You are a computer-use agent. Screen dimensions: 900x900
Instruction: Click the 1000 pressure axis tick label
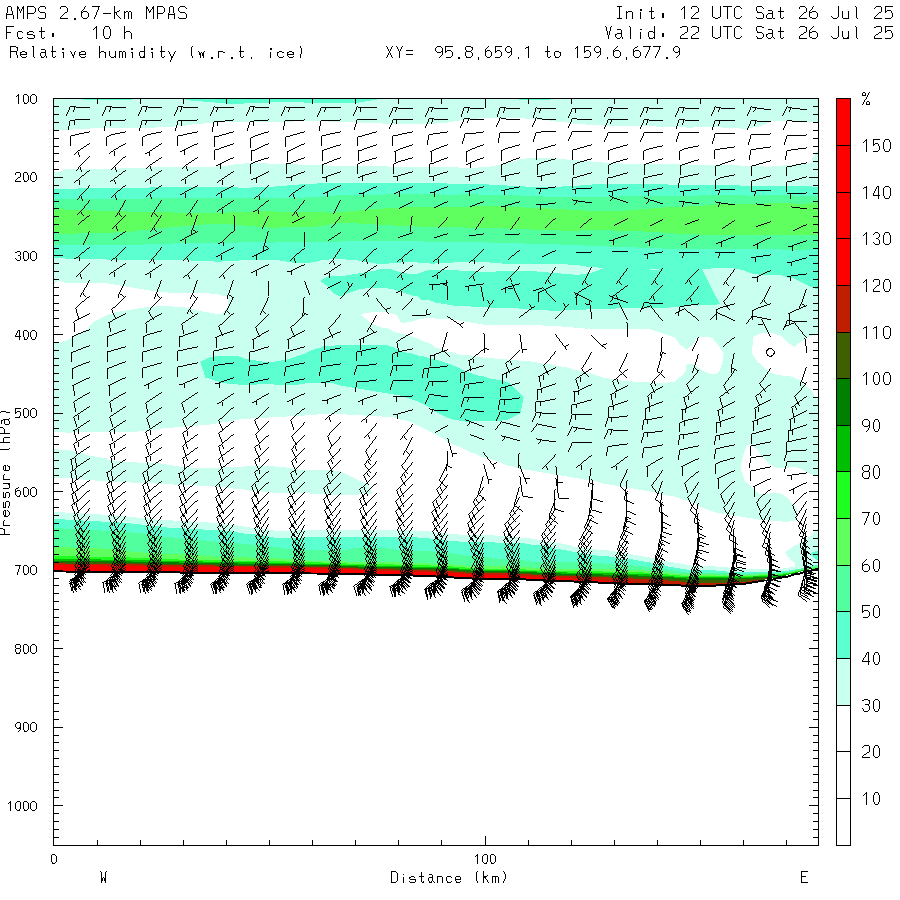22,806
